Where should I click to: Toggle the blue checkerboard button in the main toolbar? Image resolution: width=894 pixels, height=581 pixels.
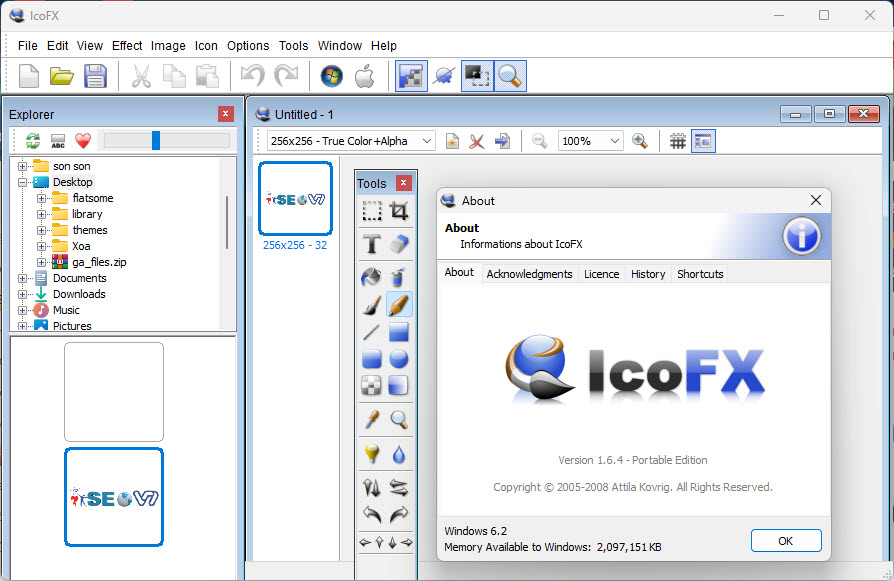pos(411,76)
